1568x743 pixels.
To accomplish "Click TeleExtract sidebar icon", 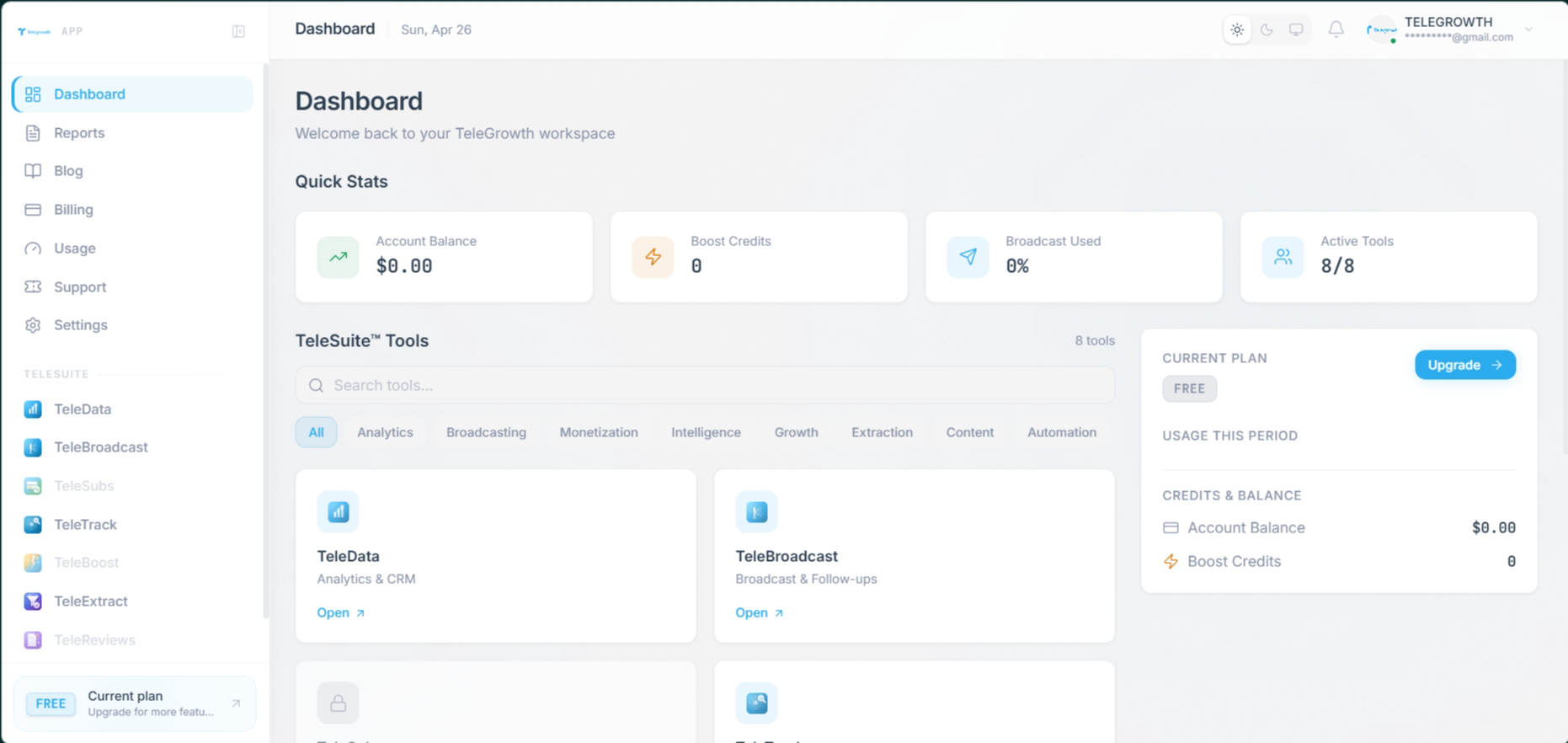I will point(33,601).
